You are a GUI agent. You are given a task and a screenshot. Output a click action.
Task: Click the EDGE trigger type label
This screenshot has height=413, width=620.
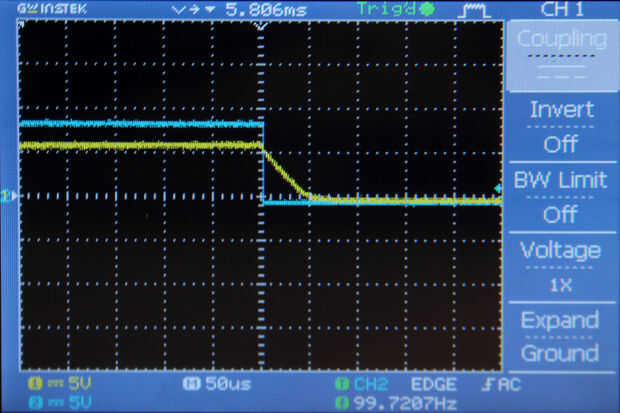tap(434, 385)
